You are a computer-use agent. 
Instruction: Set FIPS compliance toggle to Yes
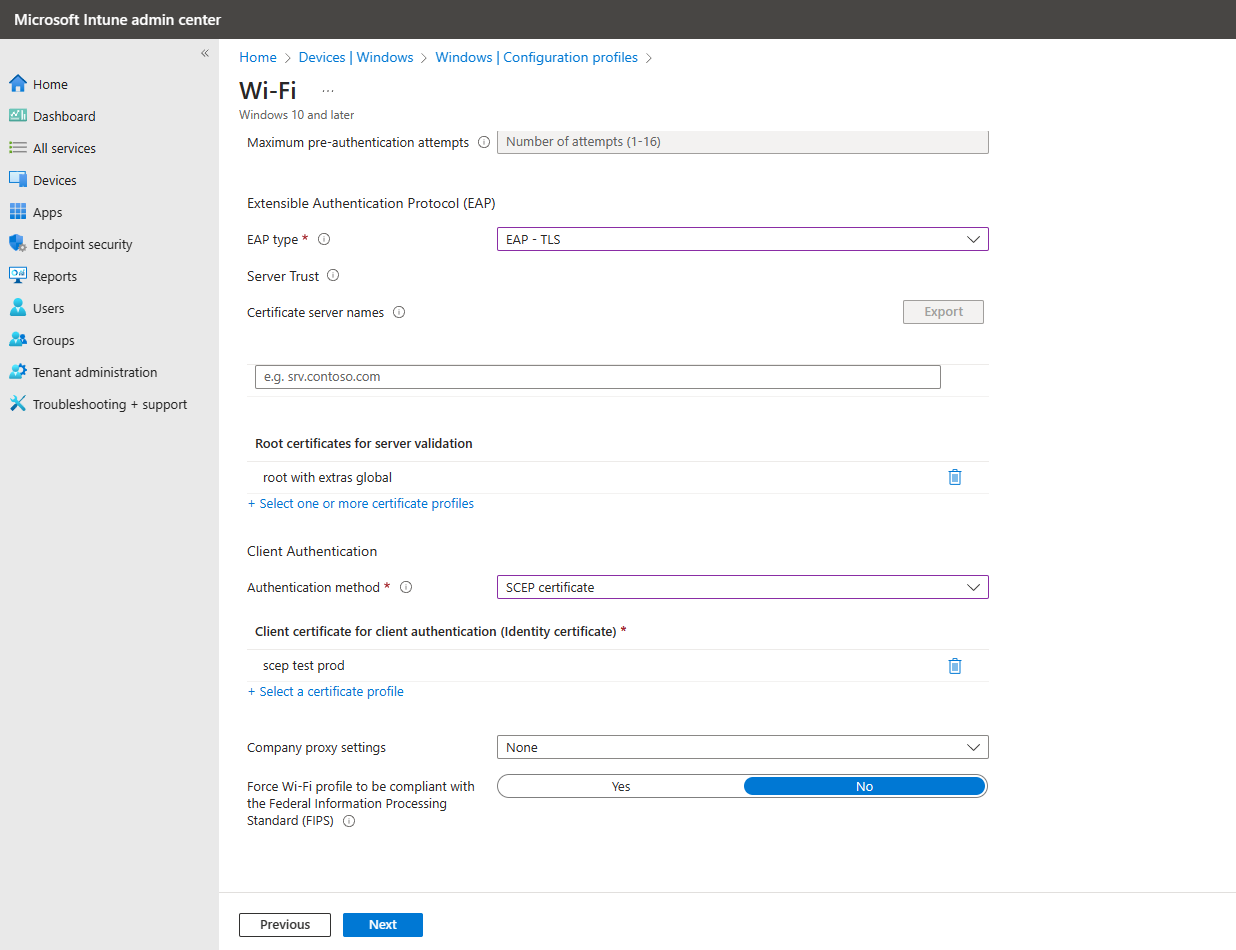pyautogui.click(x=621, y=787)
